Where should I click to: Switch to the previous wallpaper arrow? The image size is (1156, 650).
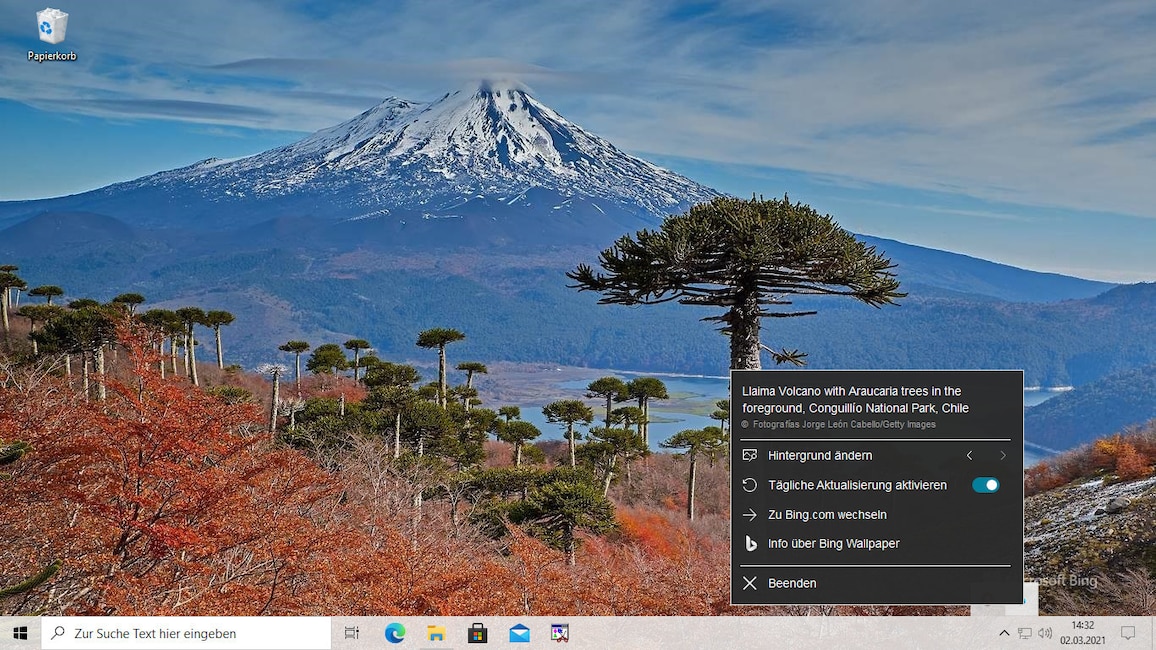pyautogui.click(x=969, y=455)
